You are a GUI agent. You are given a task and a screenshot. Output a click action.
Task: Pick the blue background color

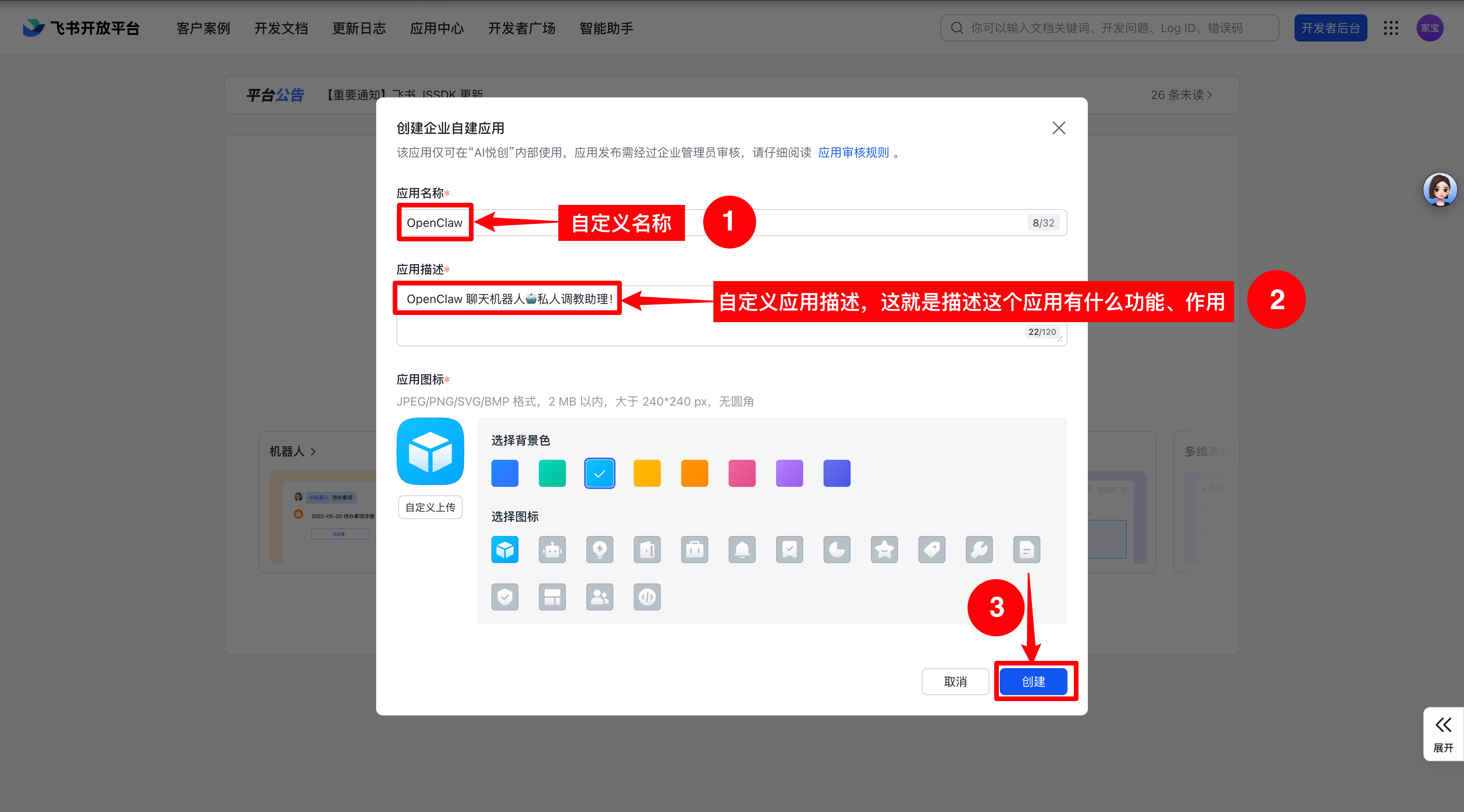tap(505, 473)
